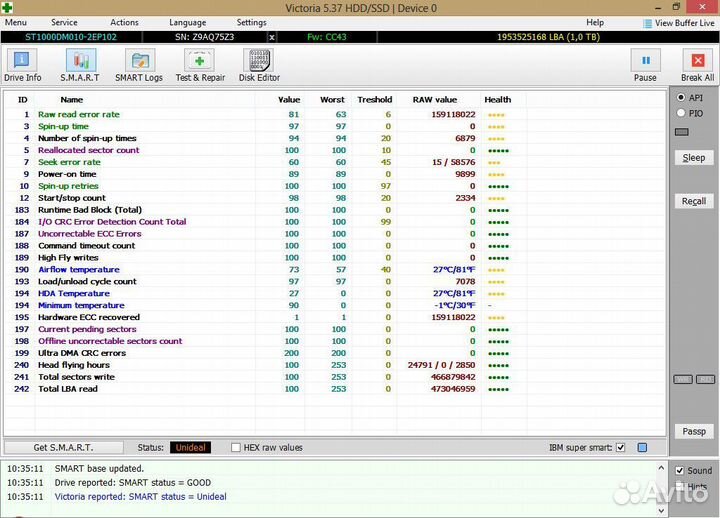Select the API radio button
The width and height of the screenshot is (720, 518).
click(681, 98)
